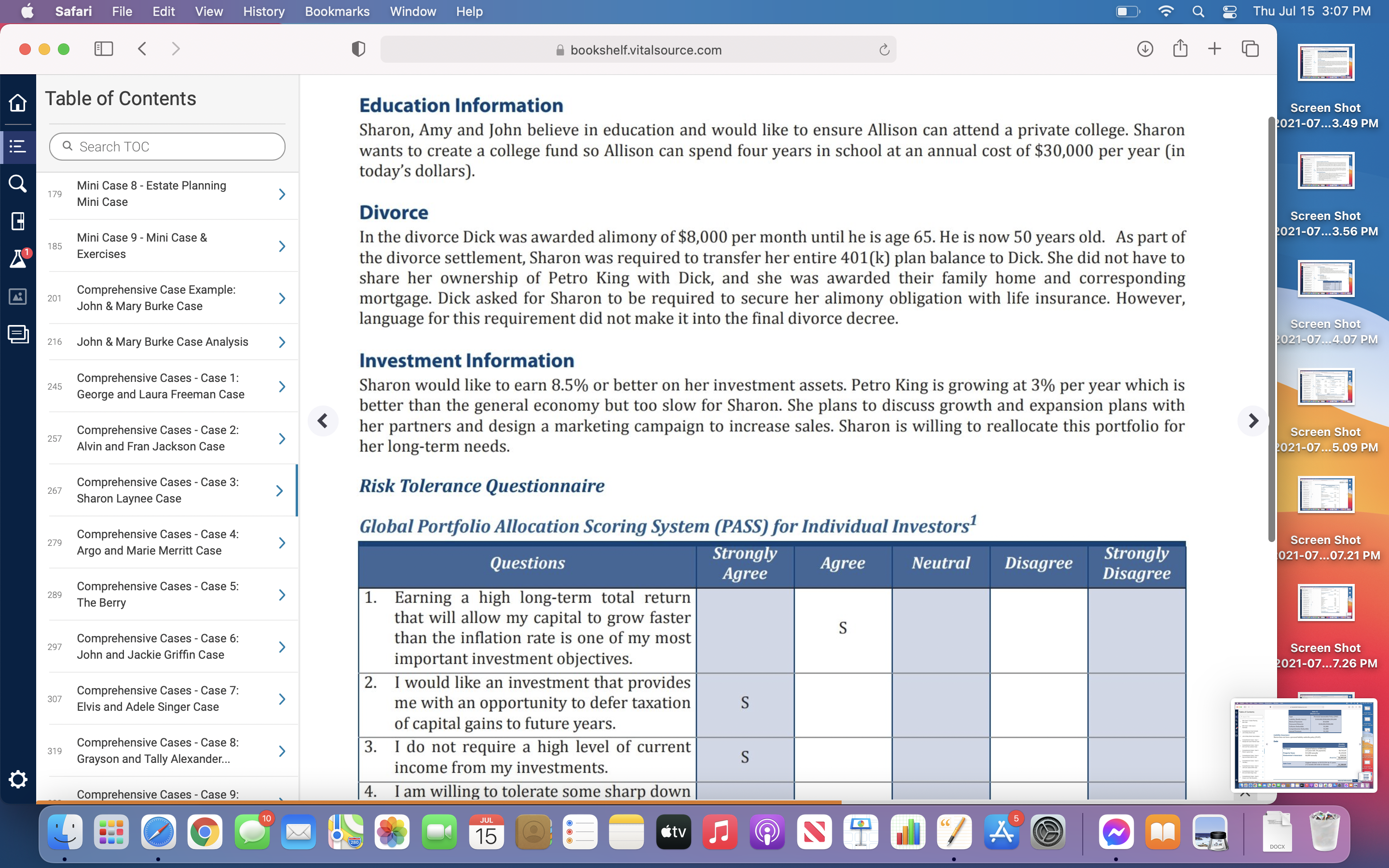Expand Argo and Marie Merritt Case chevron
The image size is (1389, 868).
point(282,543)
